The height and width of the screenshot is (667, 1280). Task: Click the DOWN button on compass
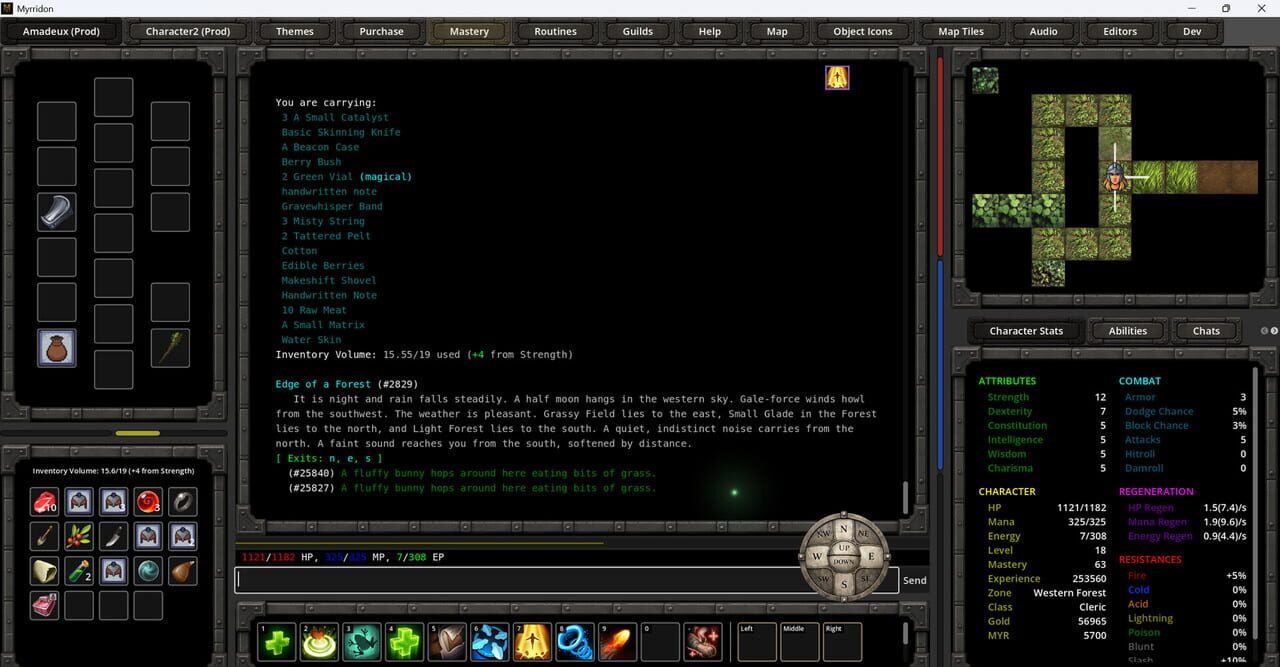(x=843, y=563)
